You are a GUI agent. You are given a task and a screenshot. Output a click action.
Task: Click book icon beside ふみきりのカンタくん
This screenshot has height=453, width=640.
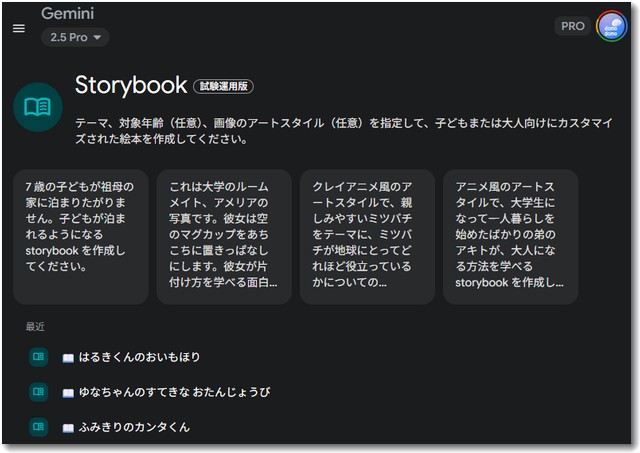(x=38, y=427)
